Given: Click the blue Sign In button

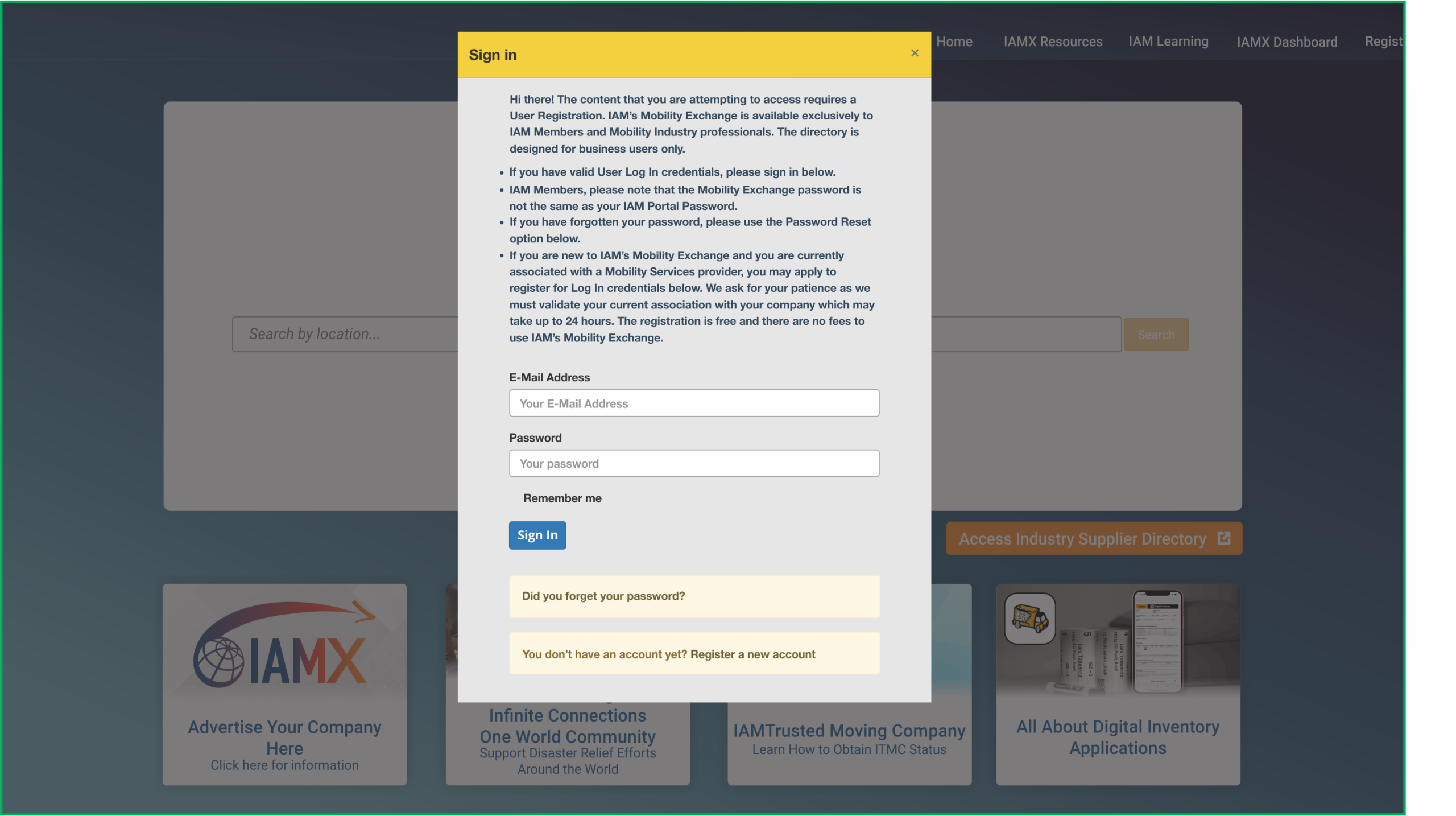Looking at the screenshot, I should pos(537,535).
